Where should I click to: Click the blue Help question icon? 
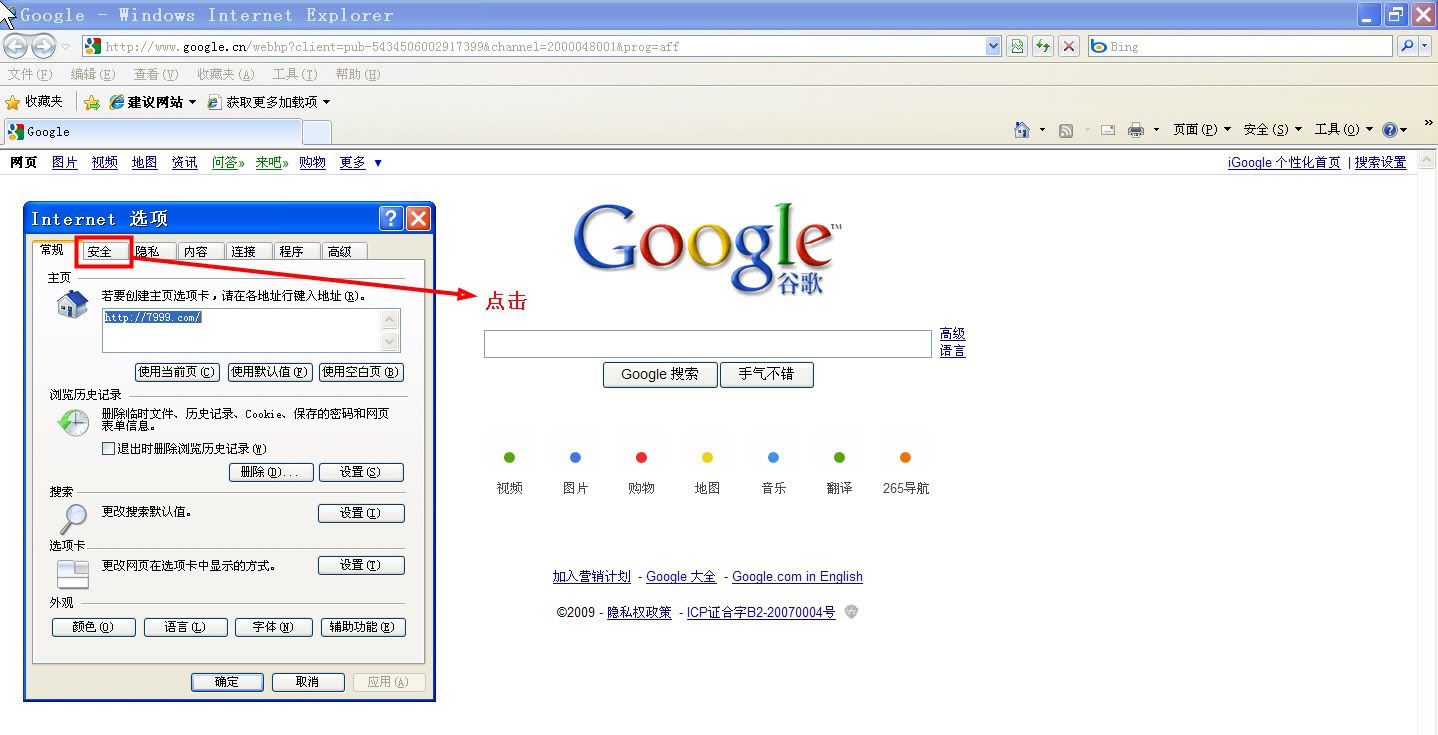pos(1390,130)
